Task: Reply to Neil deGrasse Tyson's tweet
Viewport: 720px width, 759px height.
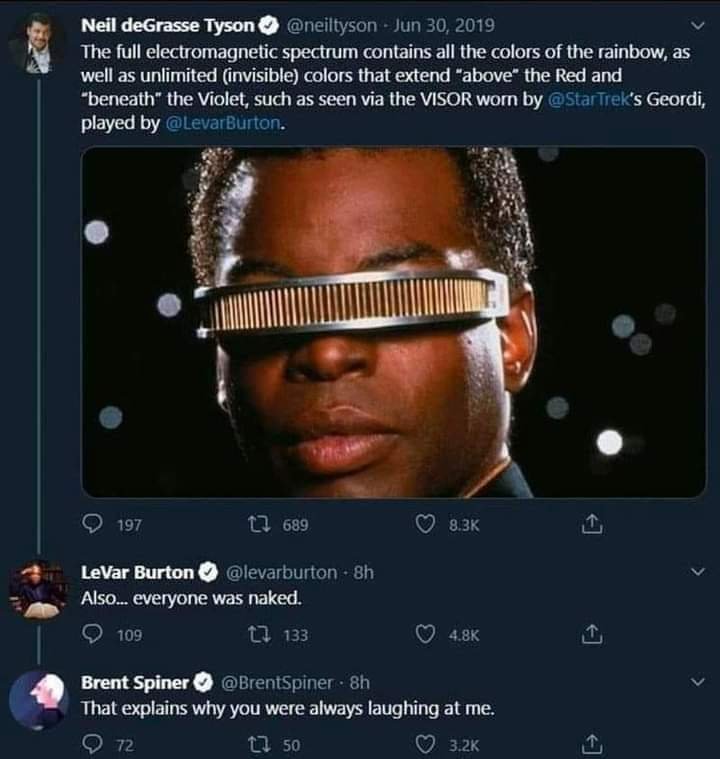Action: [92, 524]
